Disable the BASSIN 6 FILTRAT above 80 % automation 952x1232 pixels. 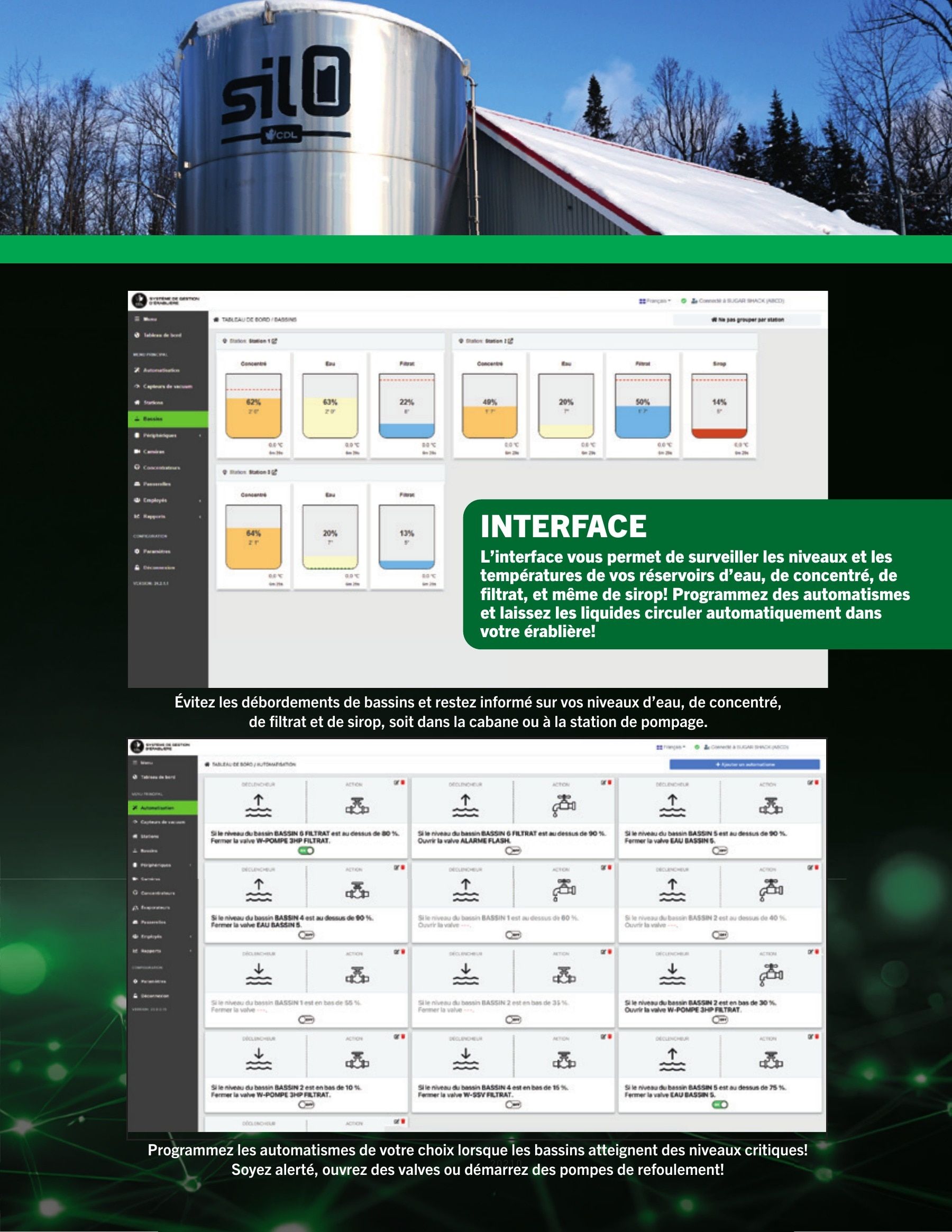click(306, 850)
